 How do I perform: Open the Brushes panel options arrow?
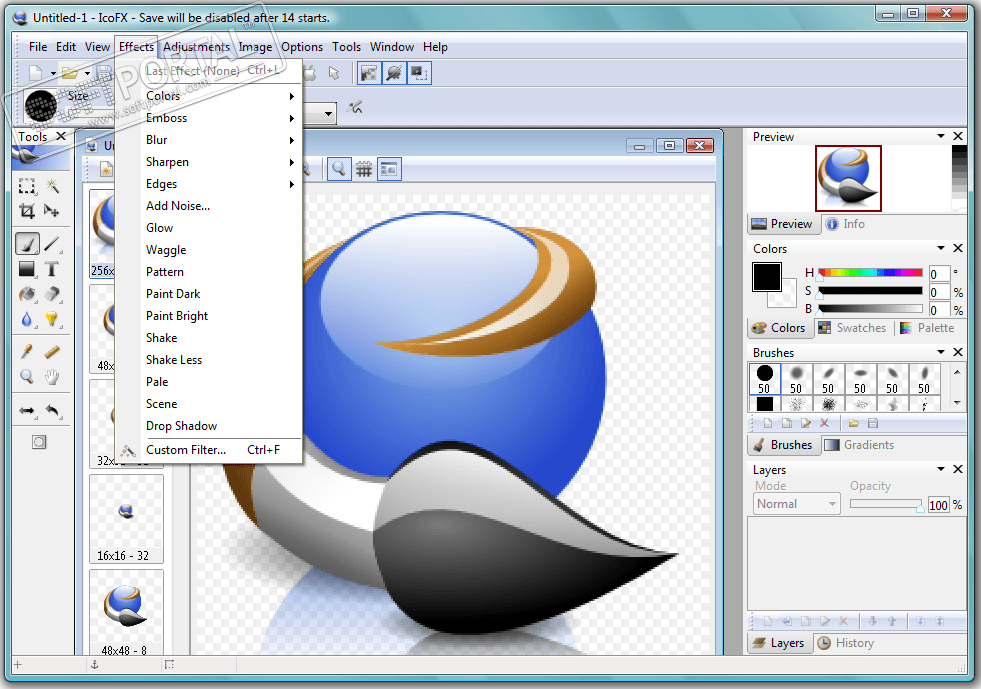(x=940, y=352)
